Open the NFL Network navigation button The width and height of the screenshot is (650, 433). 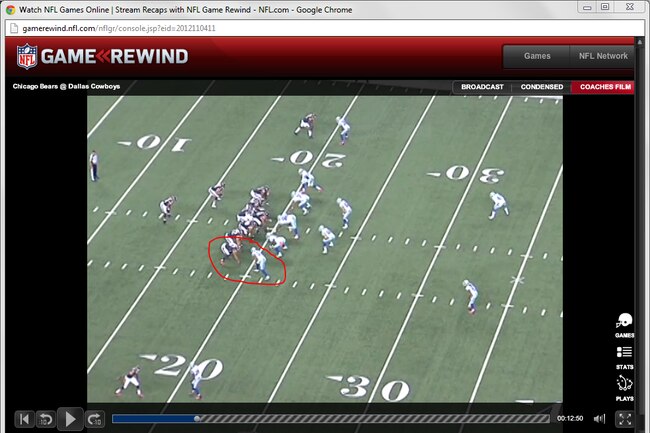tap(602, 56)
